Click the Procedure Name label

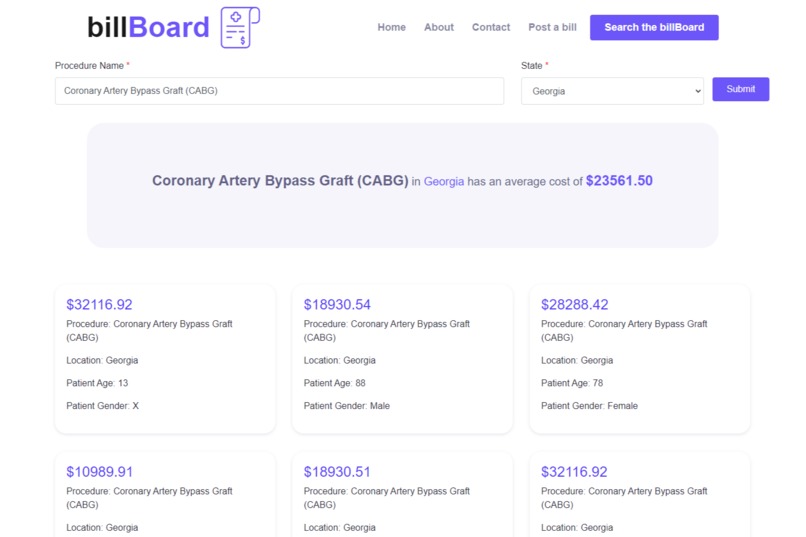point(89,65)
